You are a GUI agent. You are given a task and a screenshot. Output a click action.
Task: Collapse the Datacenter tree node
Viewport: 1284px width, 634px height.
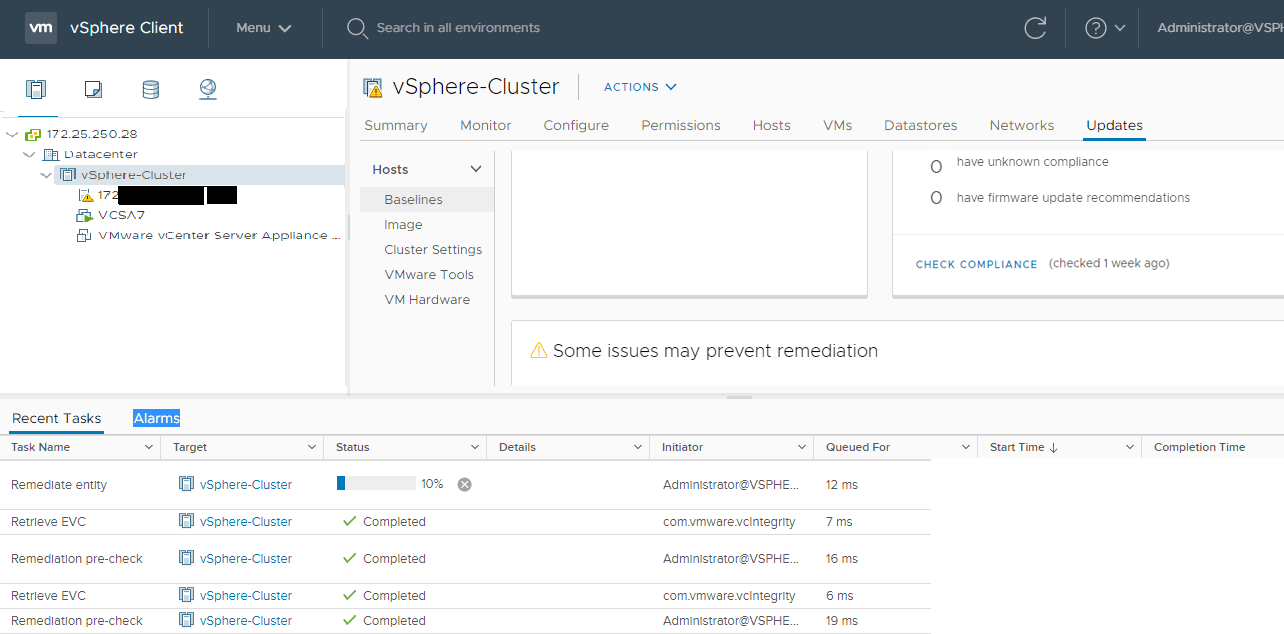pos(29,155)
